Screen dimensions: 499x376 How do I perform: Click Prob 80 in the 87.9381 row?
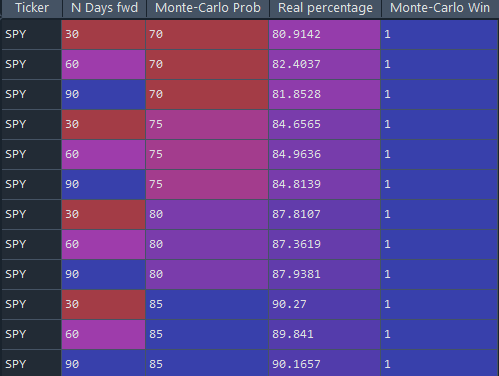[x=207, y=274]
